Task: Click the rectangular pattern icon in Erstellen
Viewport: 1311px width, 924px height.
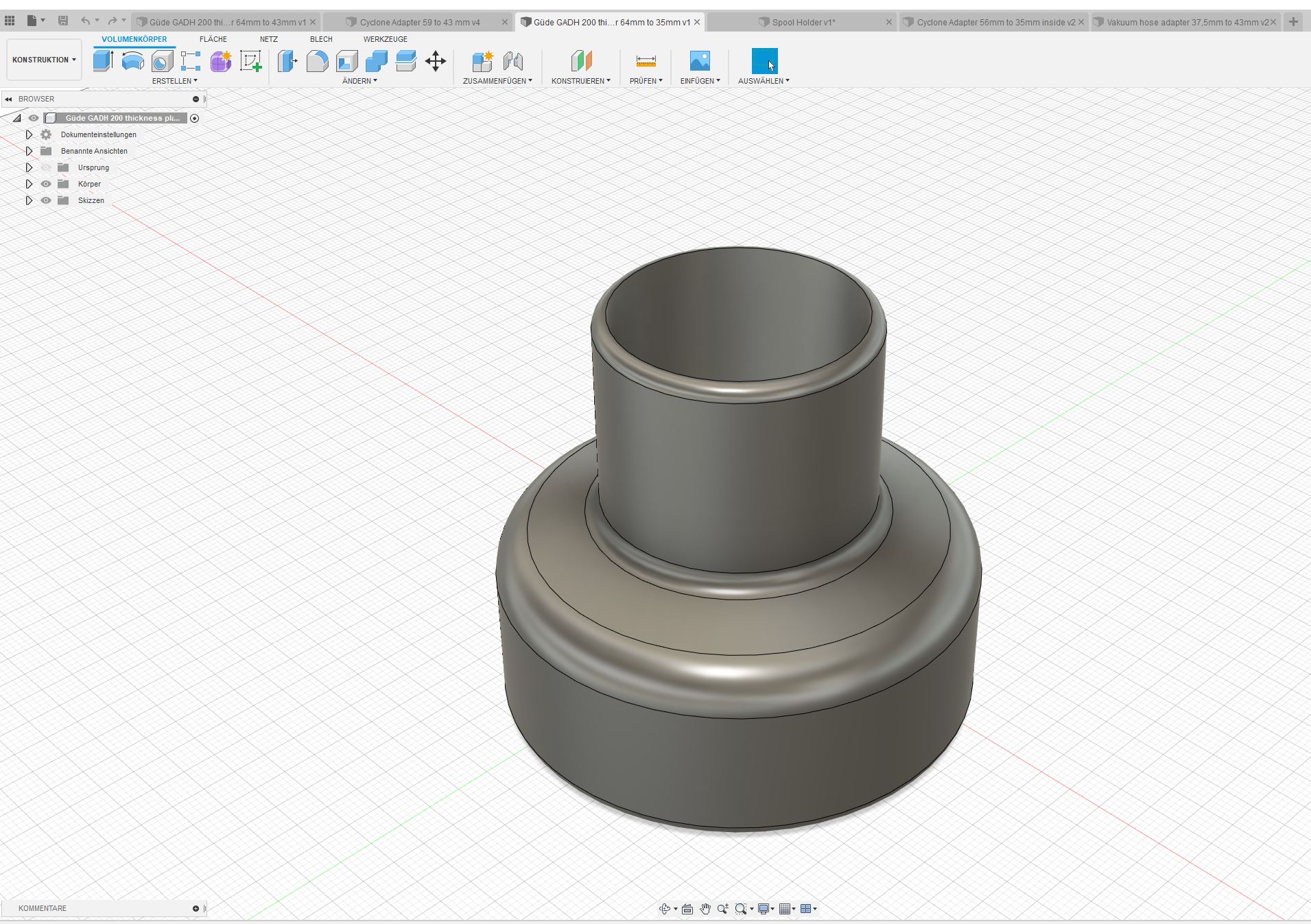Action: tap(191, 61)
